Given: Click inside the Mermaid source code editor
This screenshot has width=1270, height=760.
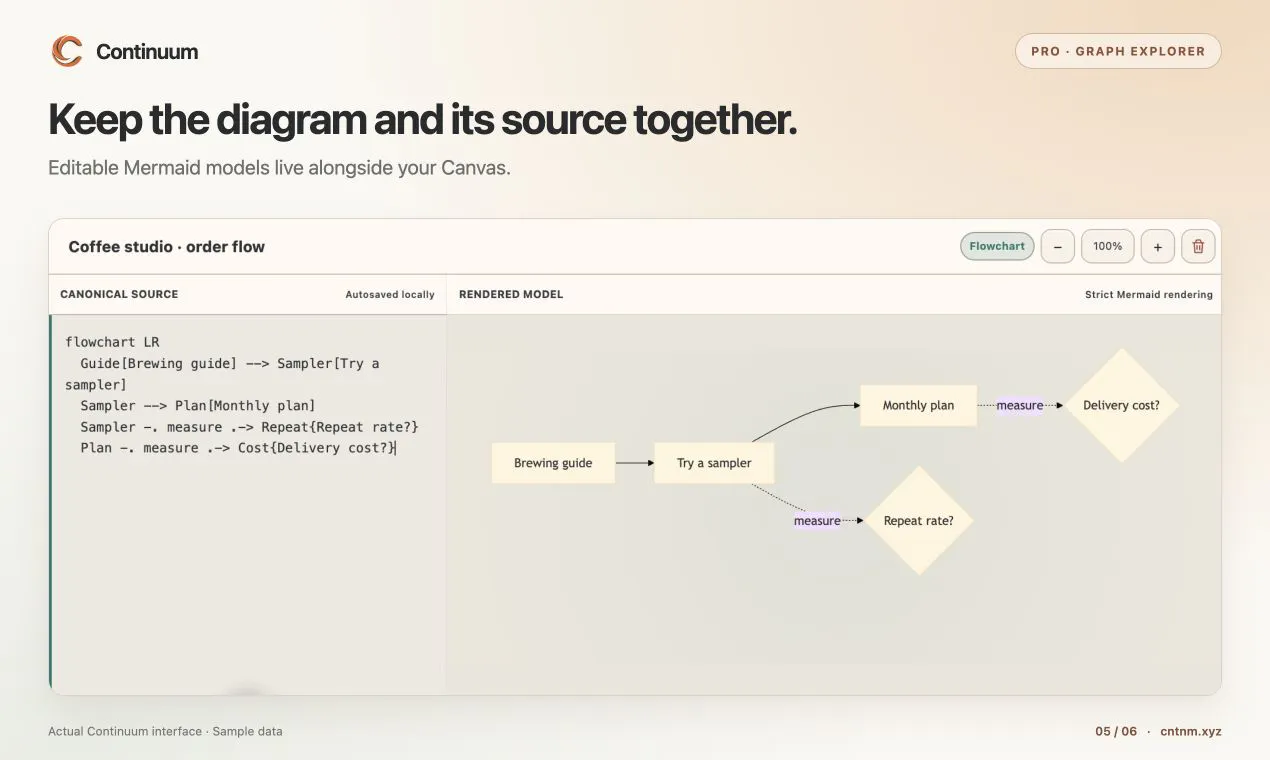Looking at the screenshot, I should (x=248, y=504).
